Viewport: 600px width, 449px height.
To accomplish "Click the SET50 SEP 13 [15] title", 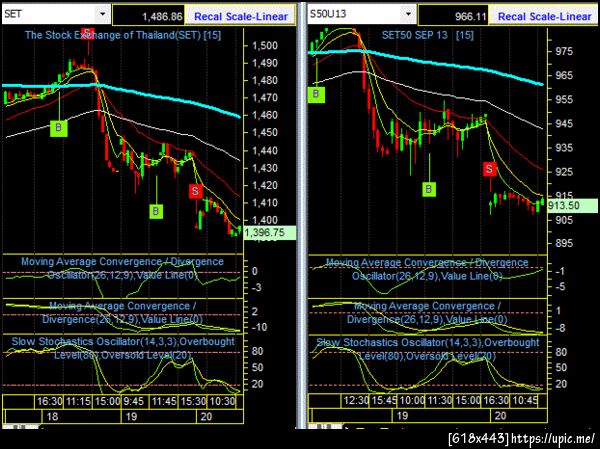I will 427,35.
